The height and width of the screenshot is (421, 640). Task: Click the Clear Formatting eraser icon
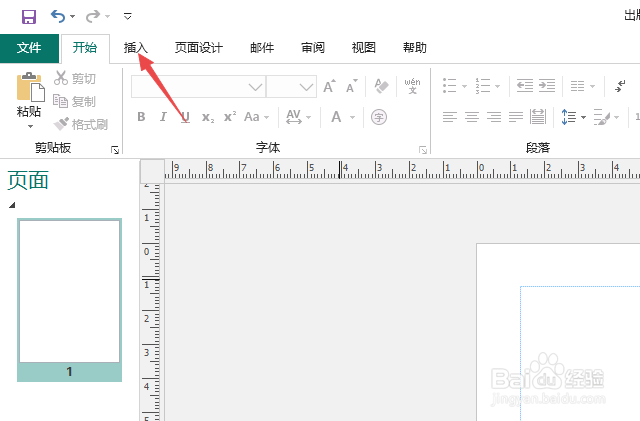[381, 86]
